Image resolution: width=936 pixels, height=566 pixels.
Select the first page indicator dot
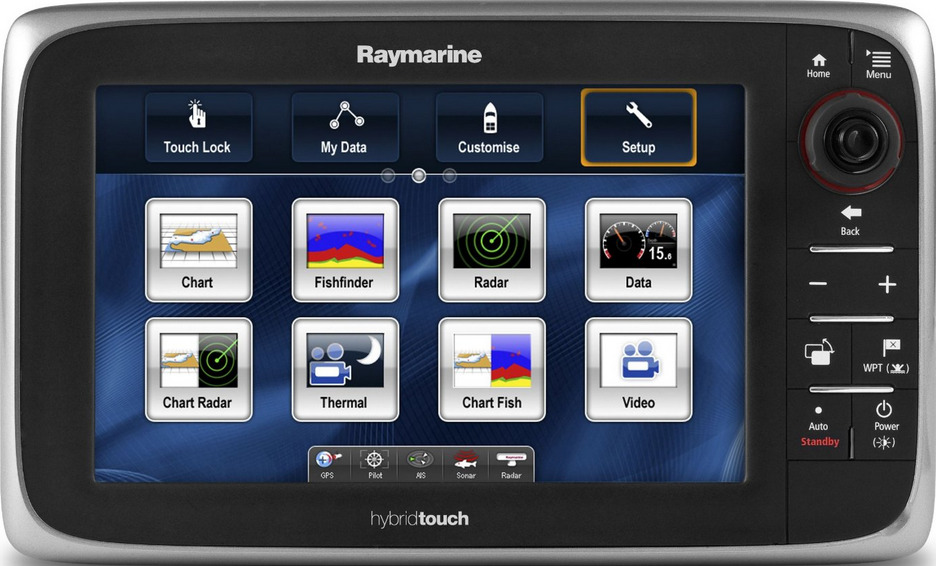click(x=388, y=176)
